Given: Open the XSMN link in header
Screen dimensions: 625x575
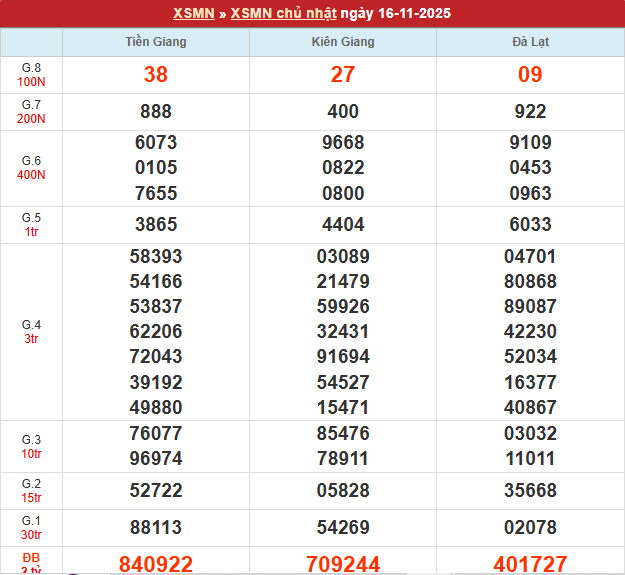Looking at the screenshot, I should (x=194, y=13).
